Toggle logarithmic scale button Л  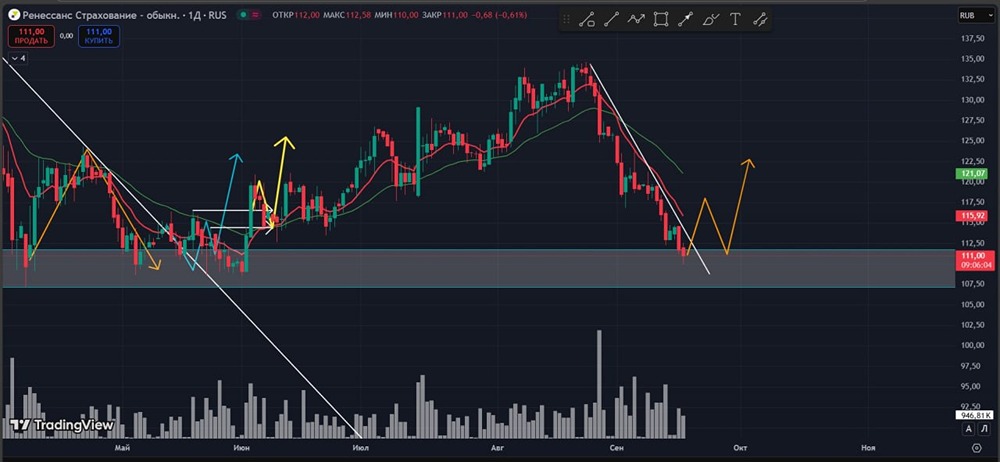point(985,428)
